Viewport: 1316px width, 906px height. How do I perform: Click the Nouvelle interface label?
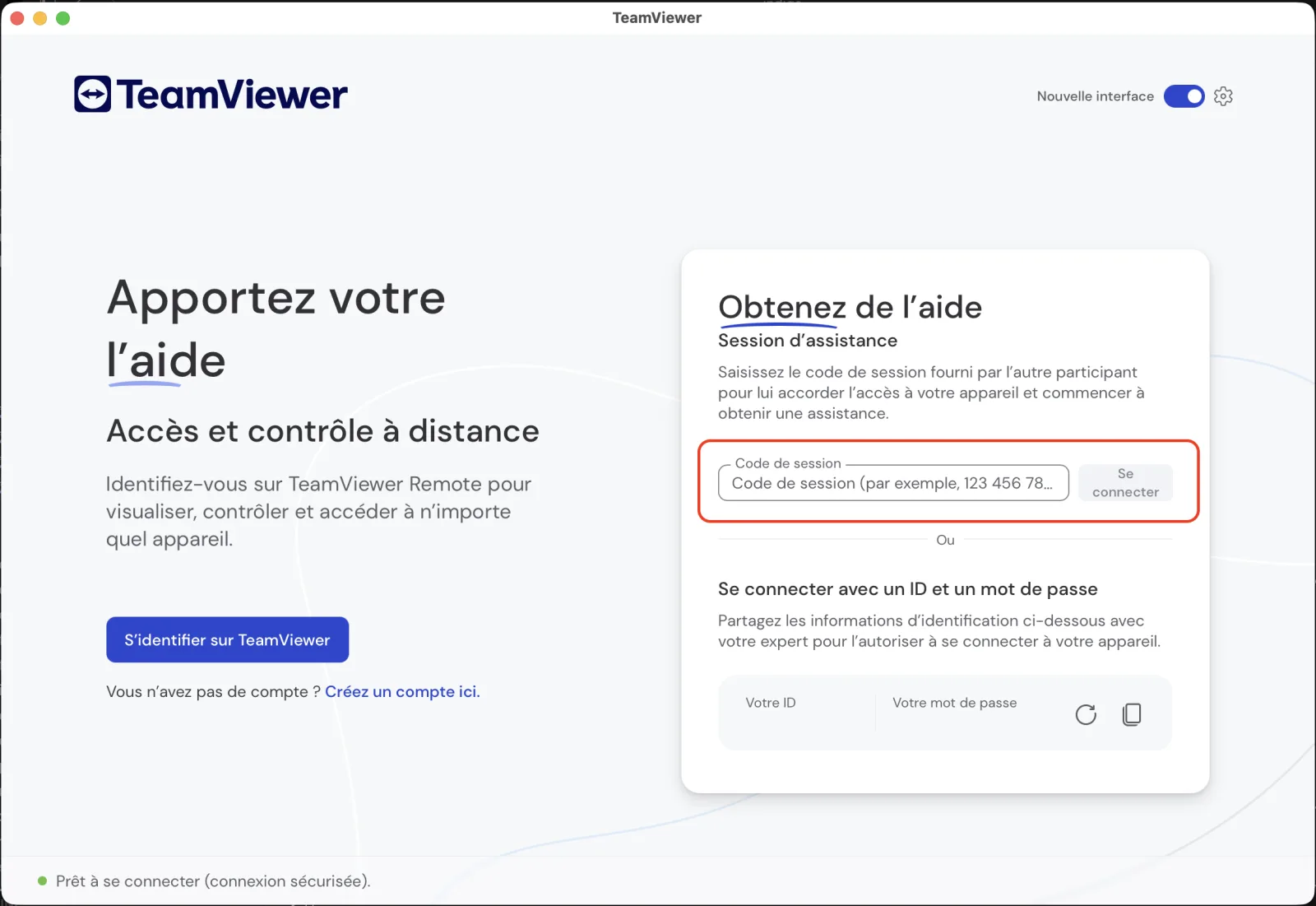(x=1095, y=96)
